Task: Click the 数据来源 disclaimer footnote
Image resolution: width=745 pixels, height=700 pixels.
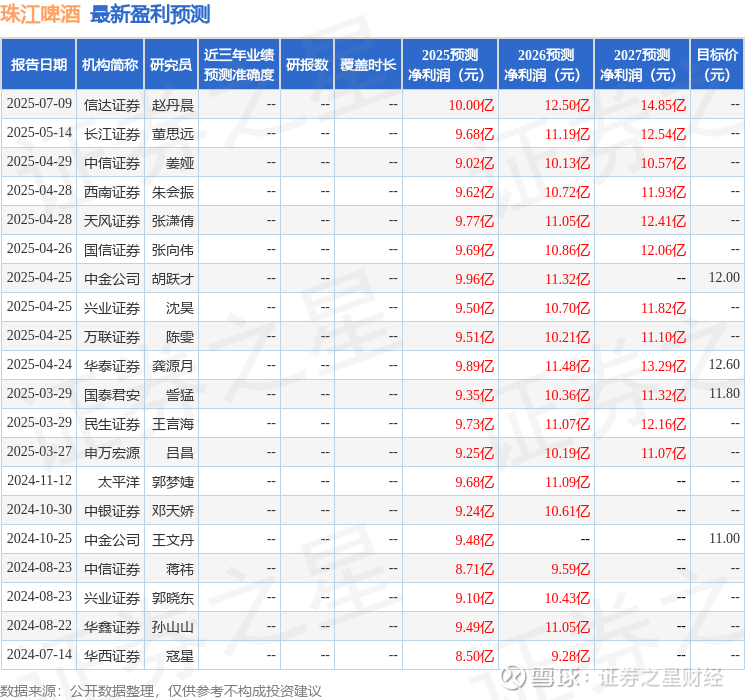Action: (161, 690)
